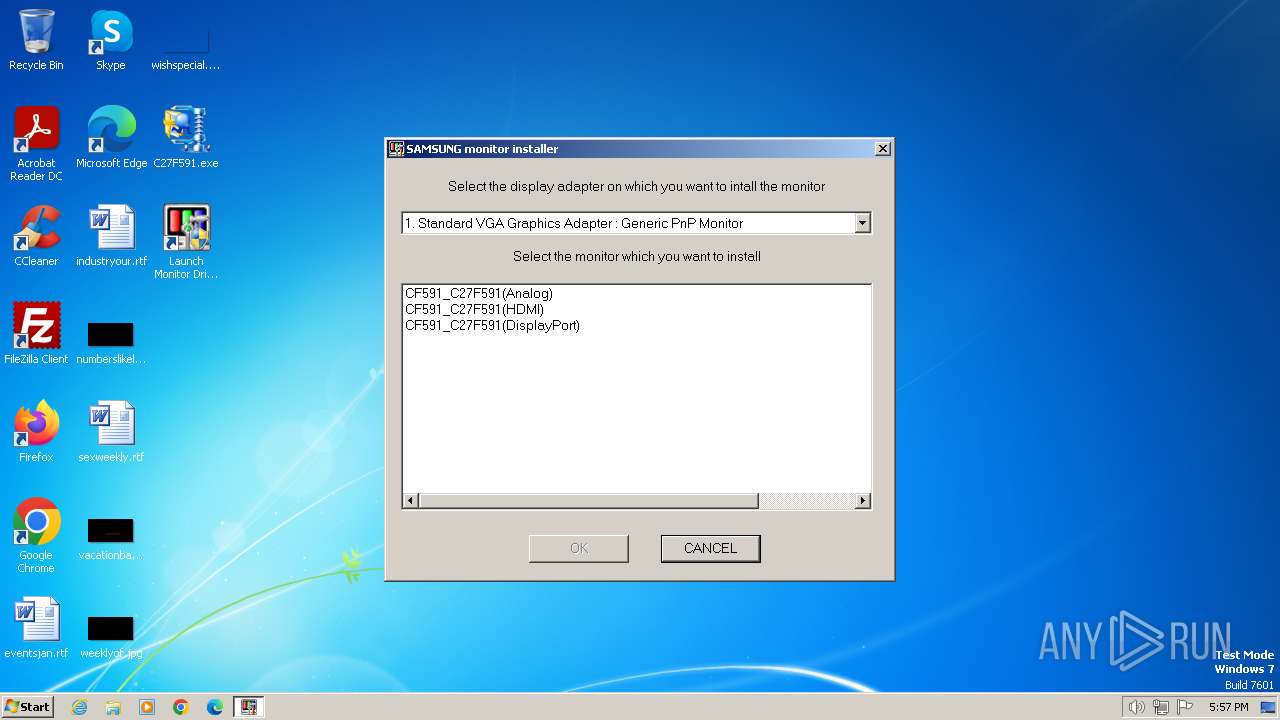Open CCleaner desktop shortcut
The image size is (1280, 720).
pos(36,235)
